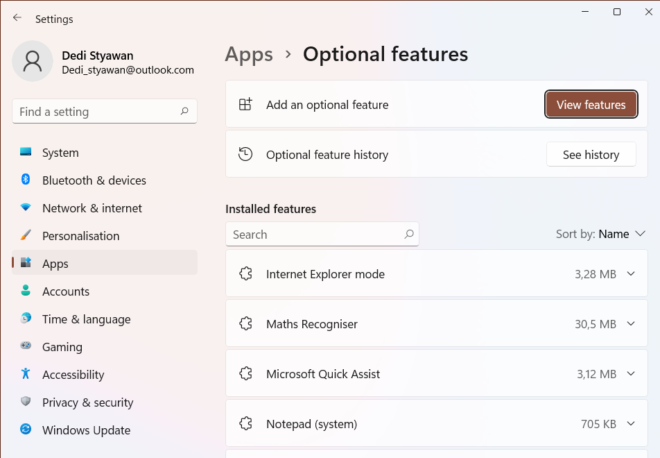Open the user profile avatar picture
The width and height of the screenshot is (660, 458).
coord(32,61)
